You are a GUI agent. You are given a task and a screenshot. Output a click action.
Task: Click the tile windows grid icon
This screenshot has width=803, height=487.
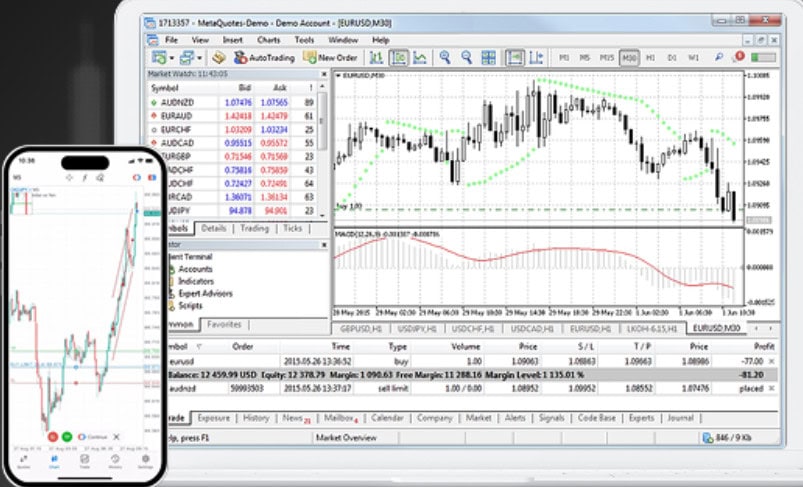click(490, 58)
